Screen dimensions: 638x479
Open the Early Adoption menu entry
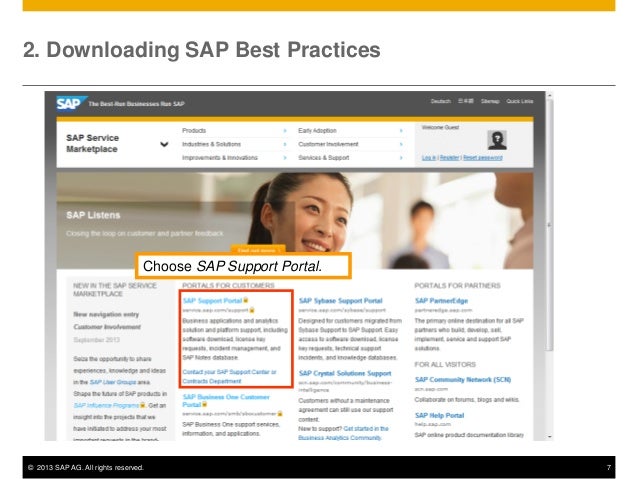point(317,131)
